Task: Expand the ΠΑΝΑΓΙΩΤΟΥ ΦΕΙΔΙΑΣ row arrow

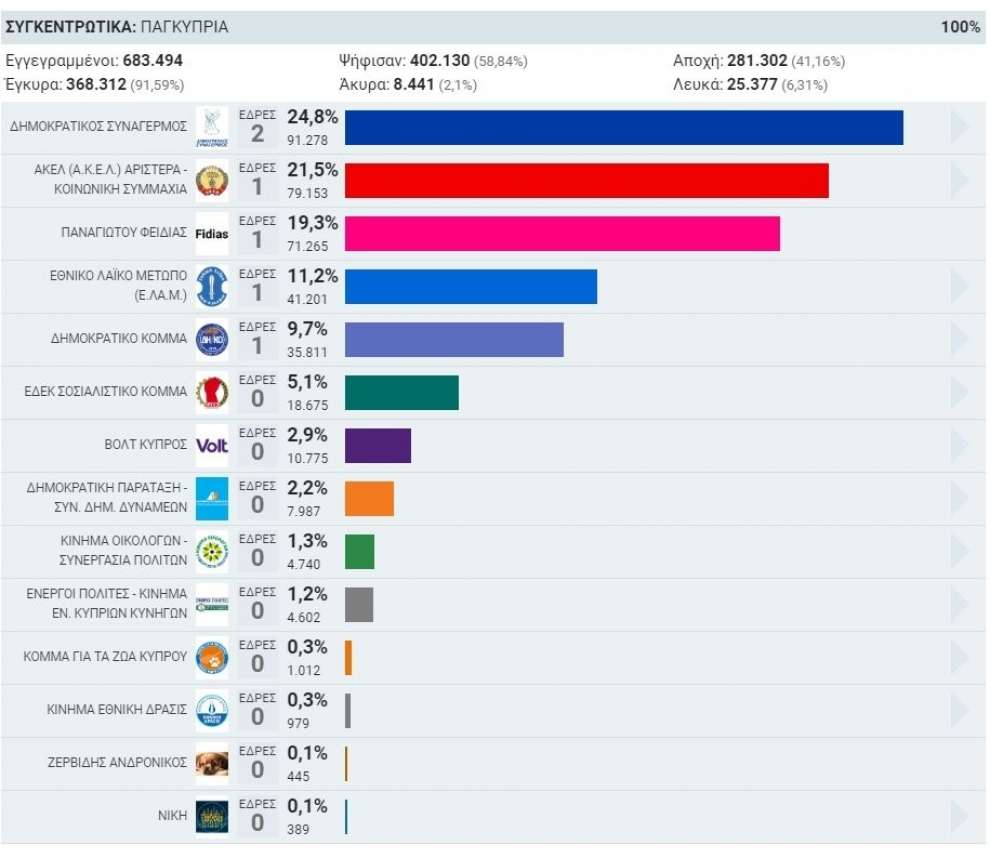Action: coord(959,233)
